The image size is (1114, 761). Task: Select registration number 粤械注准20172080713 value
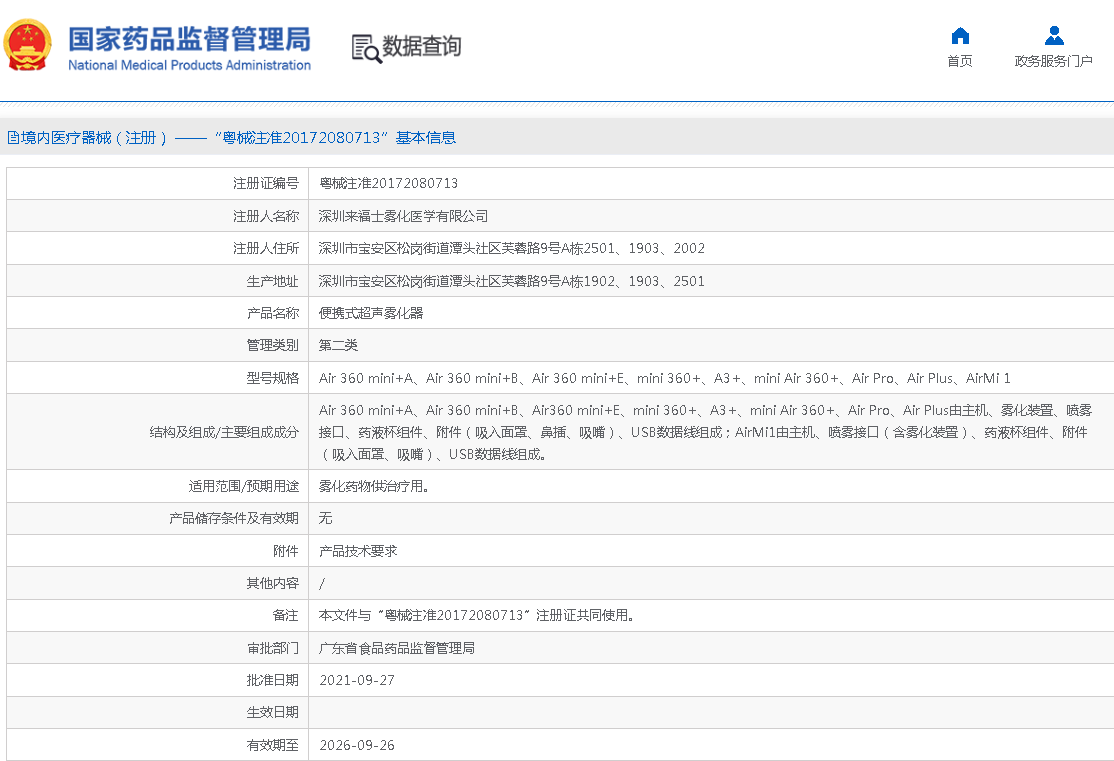click(388, 183)
